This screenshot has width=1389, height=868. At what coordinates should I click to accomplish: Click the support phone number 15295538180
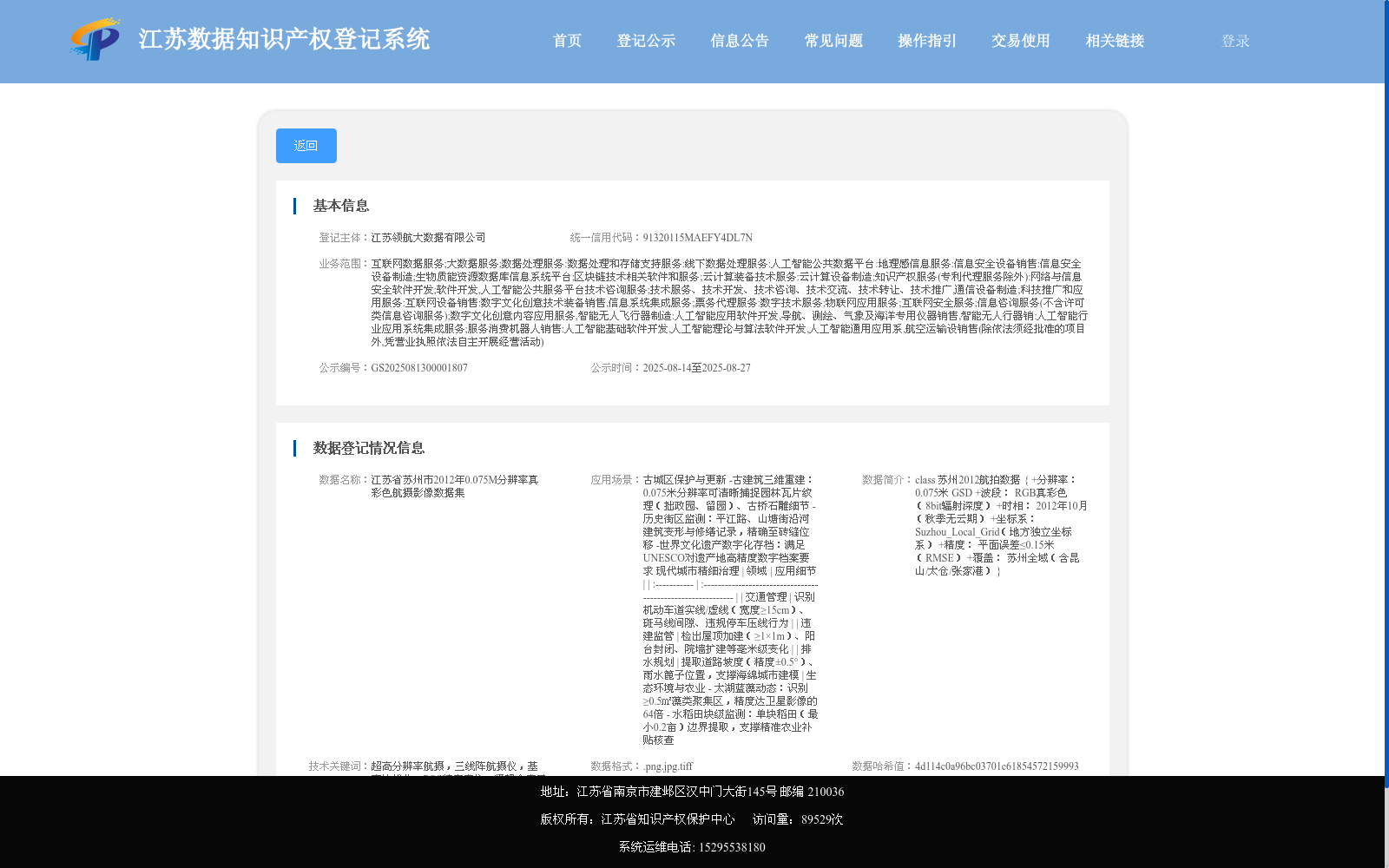pyautogui.click(x=732, y=847)
